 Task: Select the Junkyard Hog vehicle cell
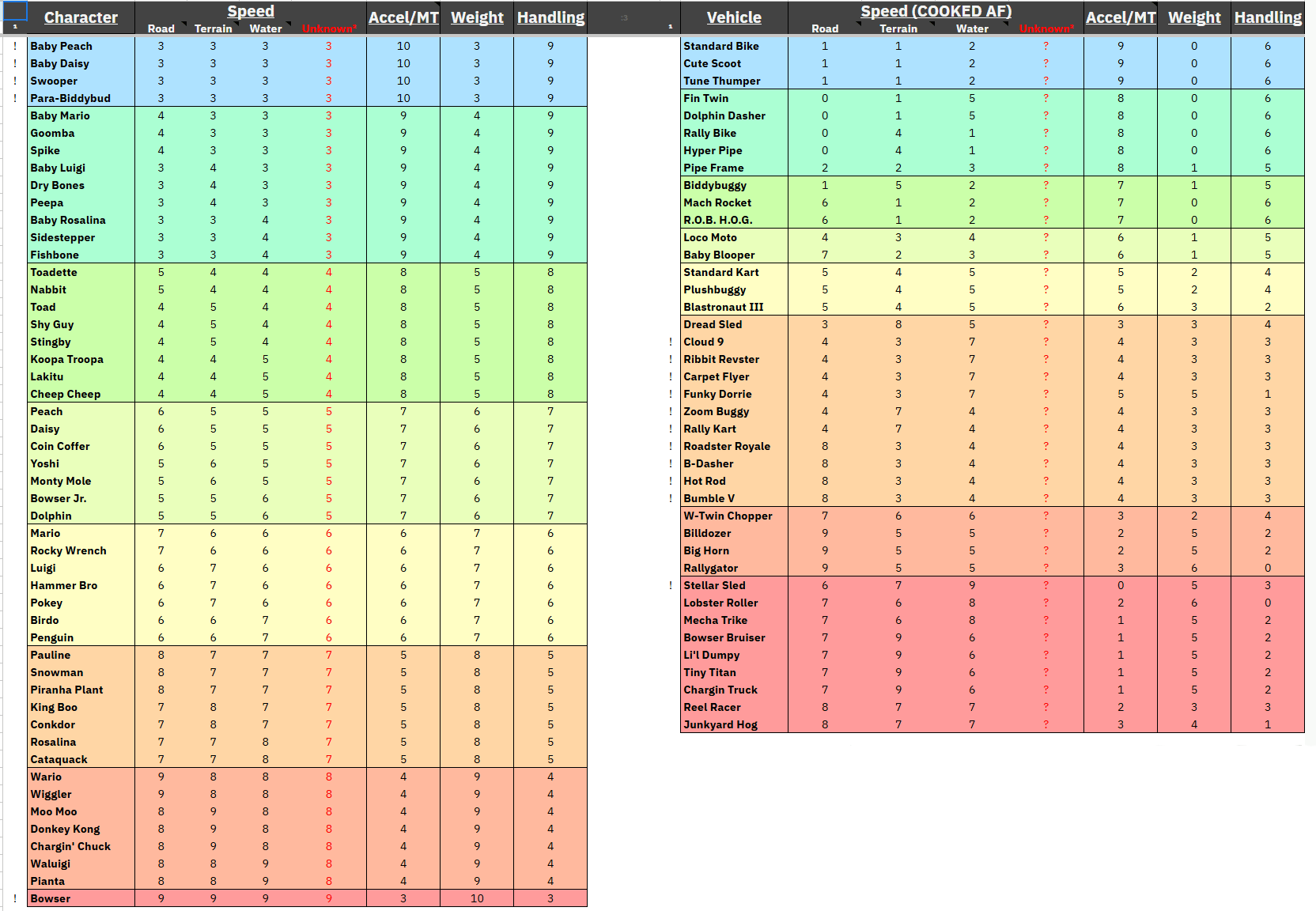point(734,724)
